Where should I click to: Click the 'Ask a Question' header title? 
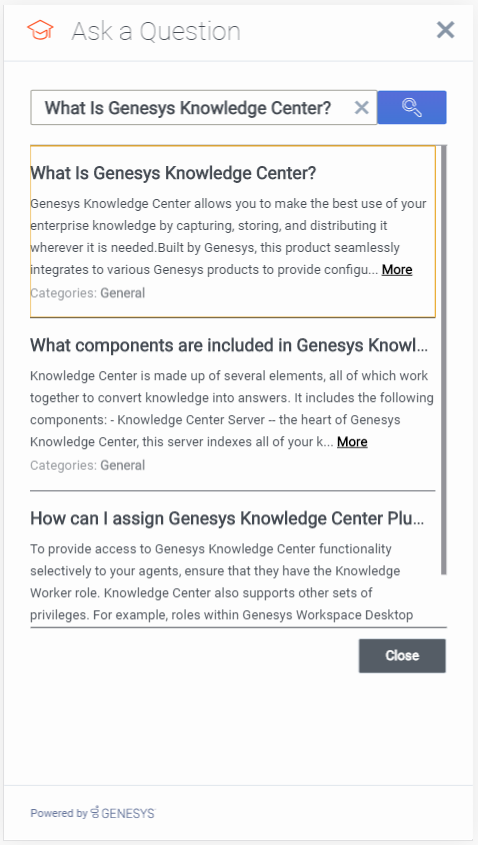pos(156,31)
